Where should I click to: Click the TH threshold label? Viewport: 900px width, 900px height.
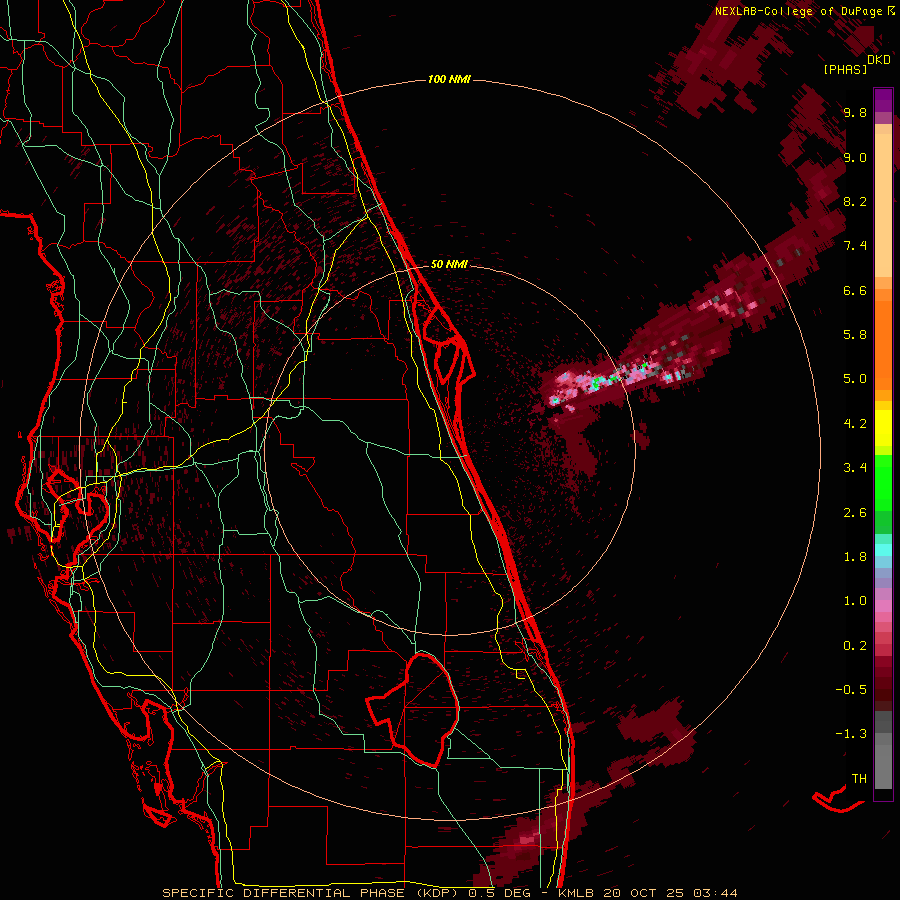859,779
